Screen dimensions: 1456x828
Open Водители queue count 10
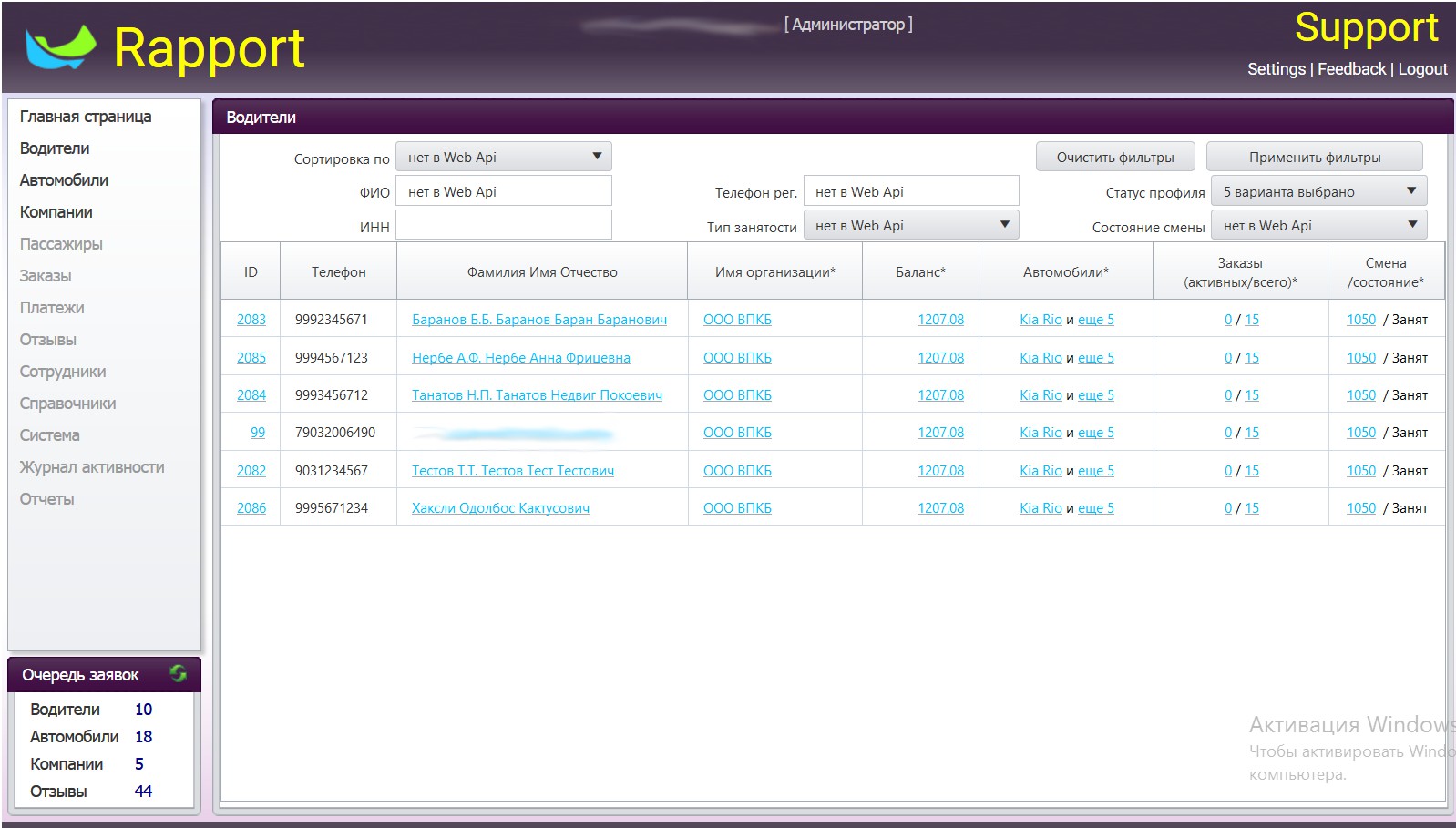click(x=143, y=710)
